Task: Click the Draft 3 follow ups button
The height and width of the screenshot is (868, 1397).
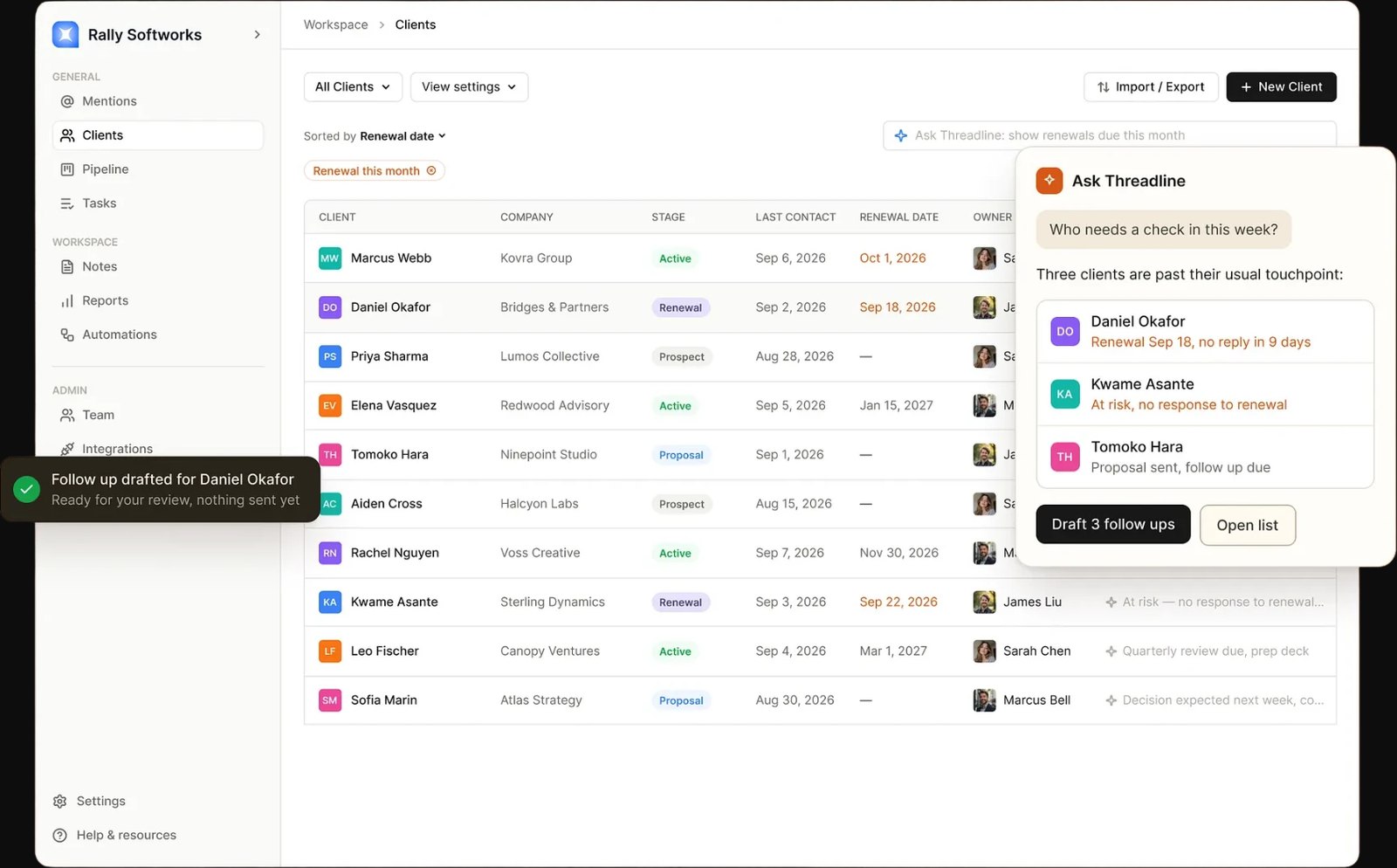Action: [x=1113, y=525]
